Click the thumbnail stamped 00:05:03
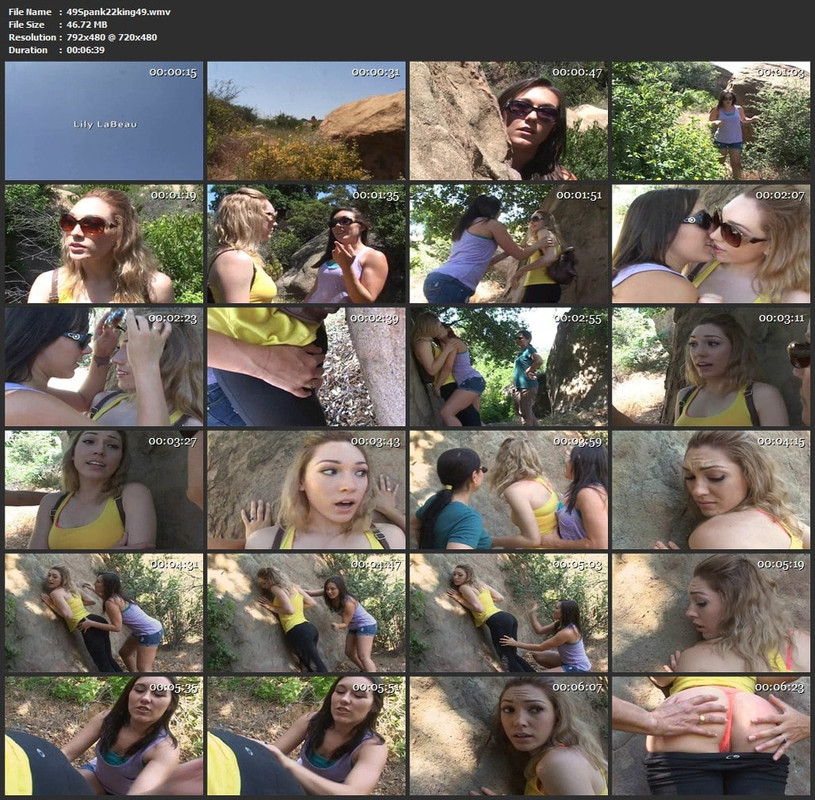The width and height of the screenshot is (815, 800). [508, 612]
